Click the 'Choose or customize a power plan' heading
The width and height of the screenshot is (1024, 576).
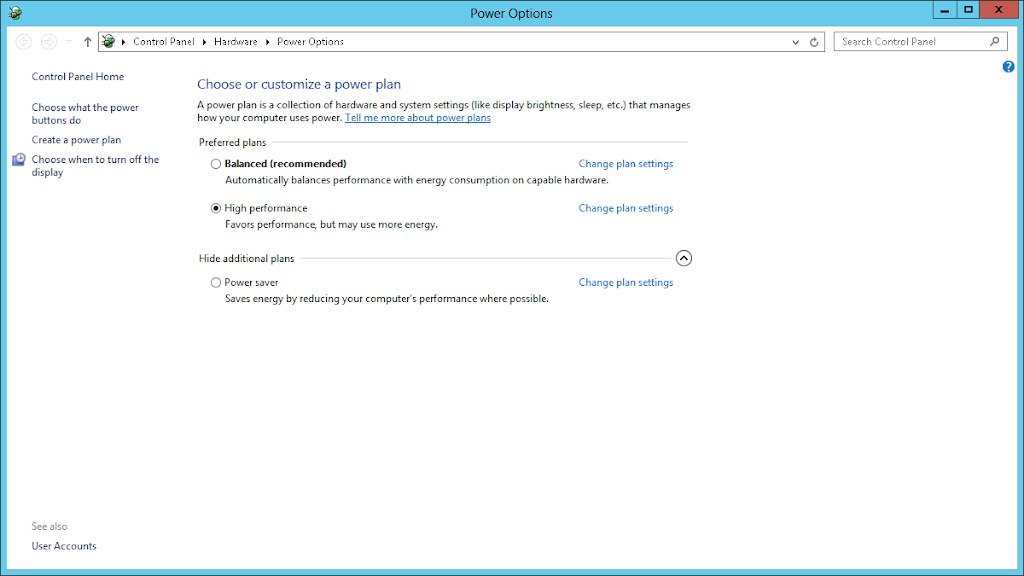pyautogui.click(x=299, y=84)
